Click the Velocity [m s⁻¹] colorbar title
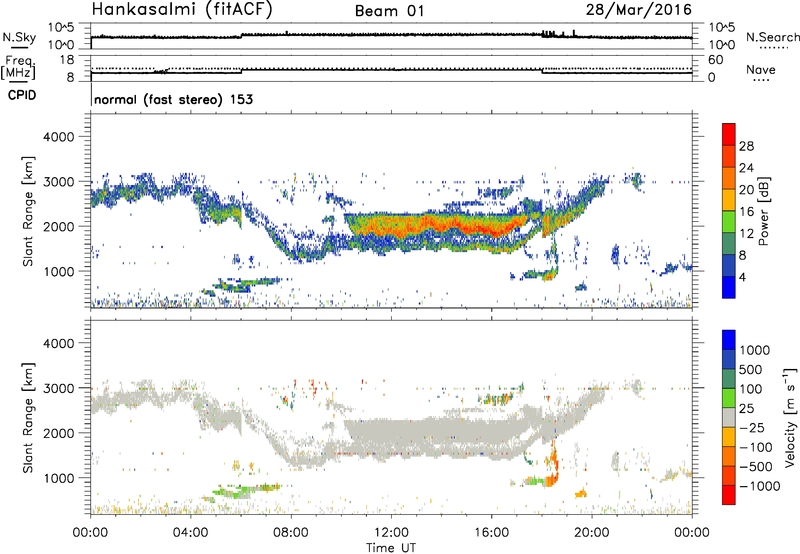 tap(790, 417)
